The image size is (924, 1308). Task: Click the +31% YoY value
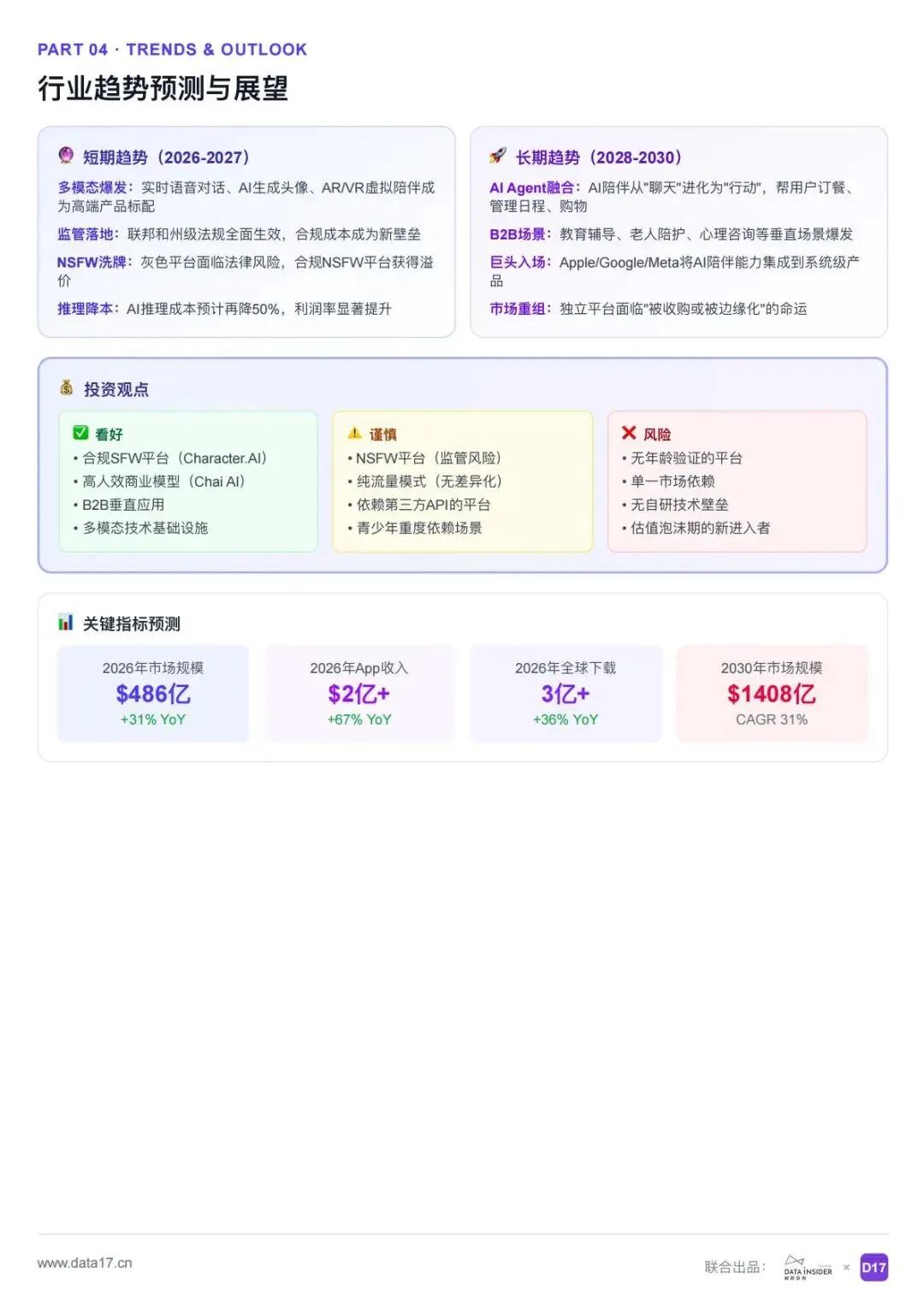click(x=153, y=719)
